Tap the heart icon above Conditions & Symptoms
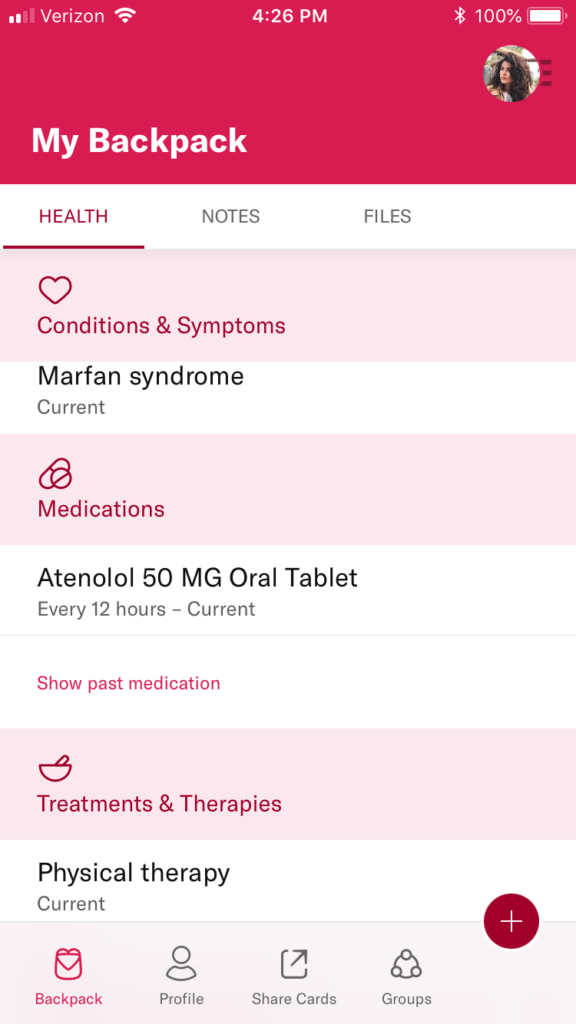The height and width of the screenshot is (1024, 576). [x=55, y=290]
